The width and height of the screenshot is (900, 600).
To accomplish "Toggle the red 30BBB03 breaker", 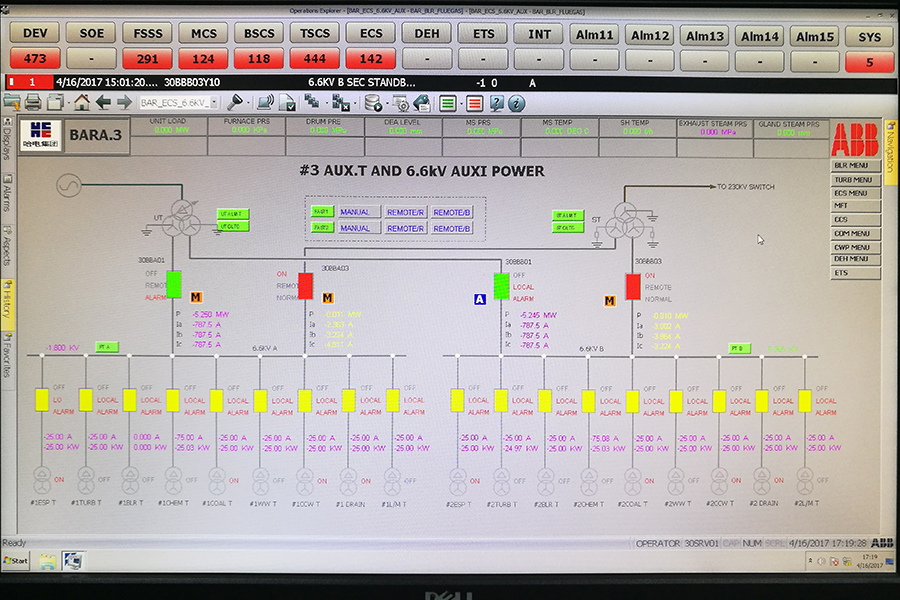I will click(633, 287).
